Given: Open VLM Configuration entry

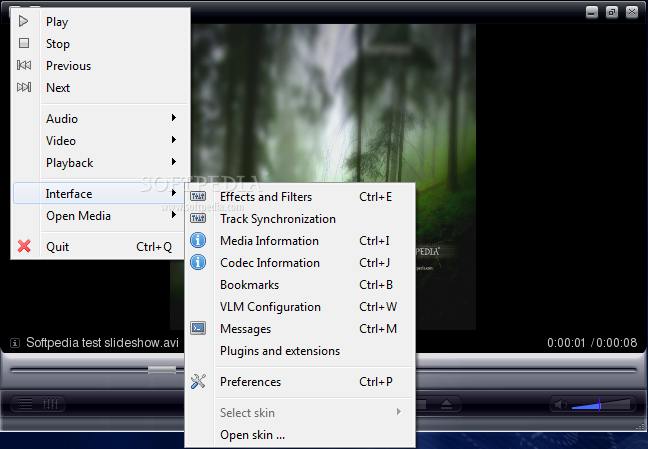Looking at the screenshot, I should click(x=301, y=306).
